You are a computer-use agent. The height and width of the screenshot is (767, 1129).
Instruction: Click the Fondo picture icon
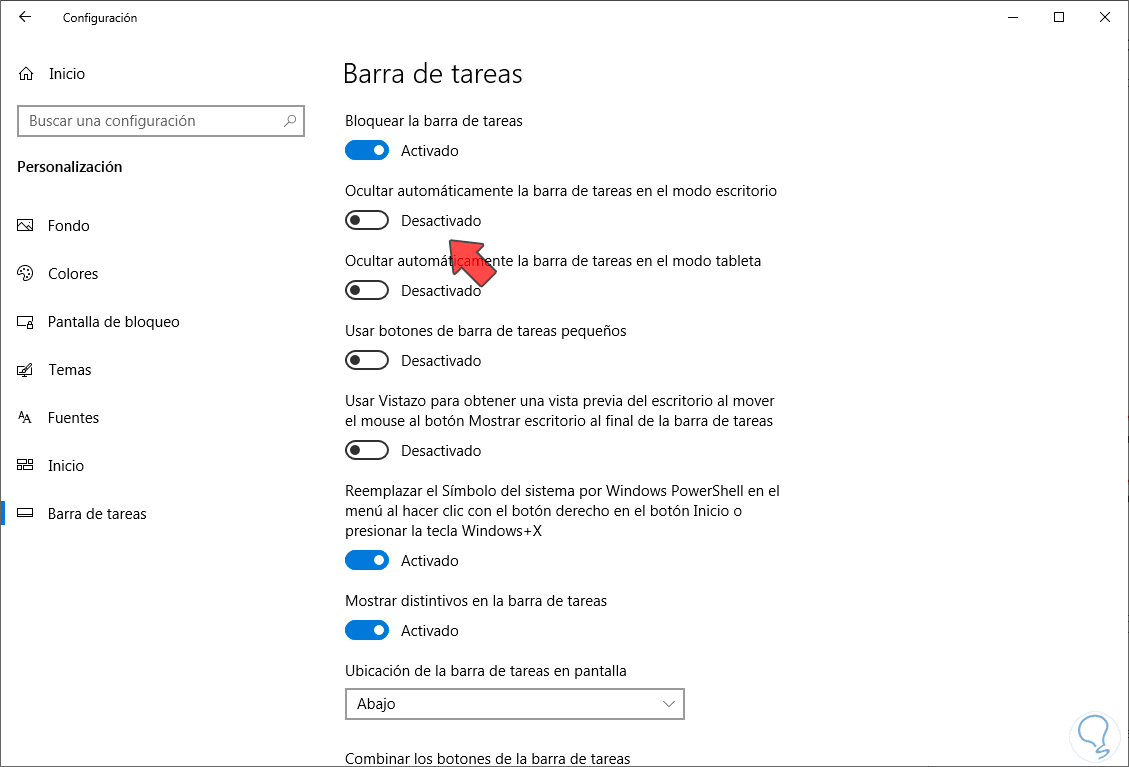[26, 226]
